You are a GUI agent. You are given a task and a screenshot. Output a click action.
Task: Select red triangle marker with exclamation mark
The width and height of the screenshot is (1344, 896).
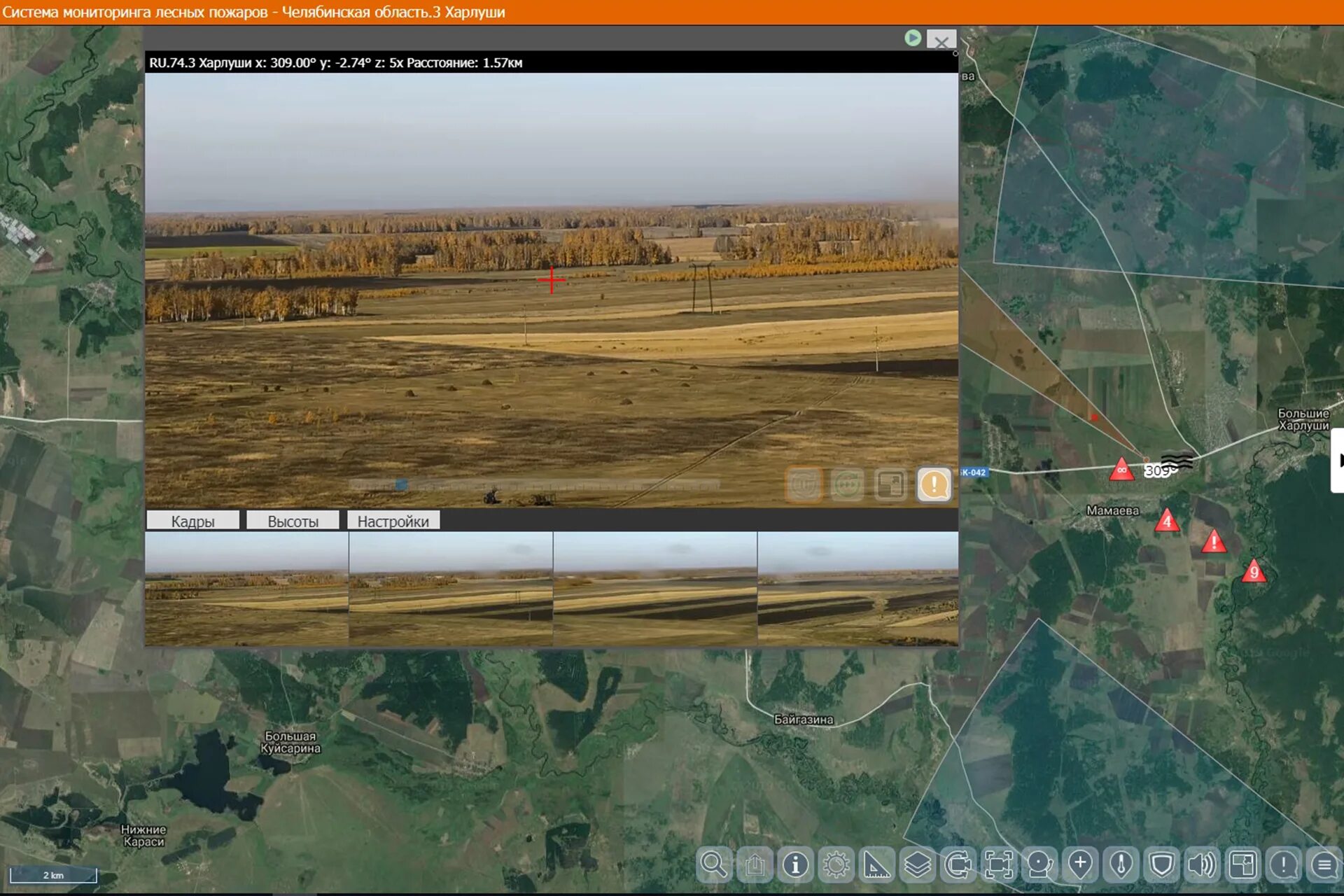1214,541
